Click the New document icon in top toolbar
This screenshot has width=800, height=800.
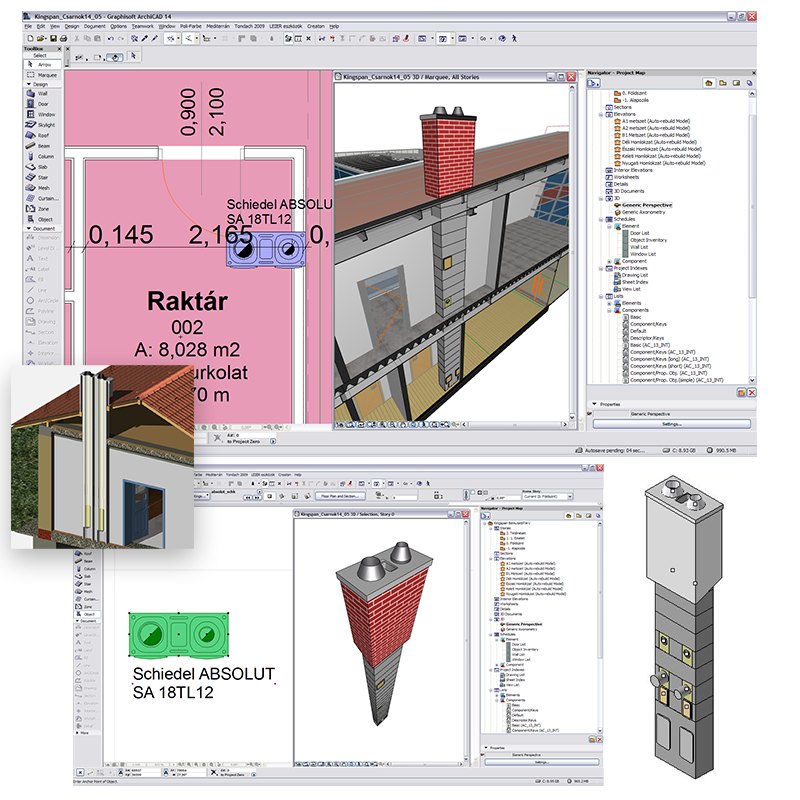31,39
